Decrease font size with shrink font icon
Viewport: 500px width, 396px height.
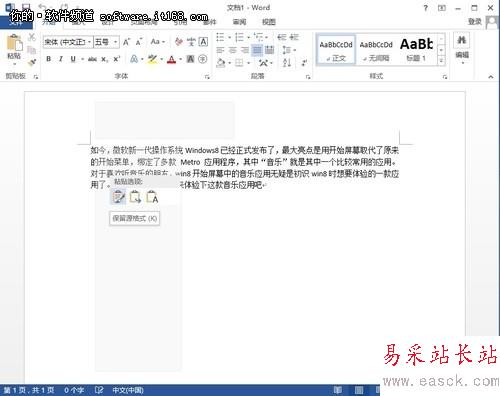pyautogui.click(x=139, y=42)
